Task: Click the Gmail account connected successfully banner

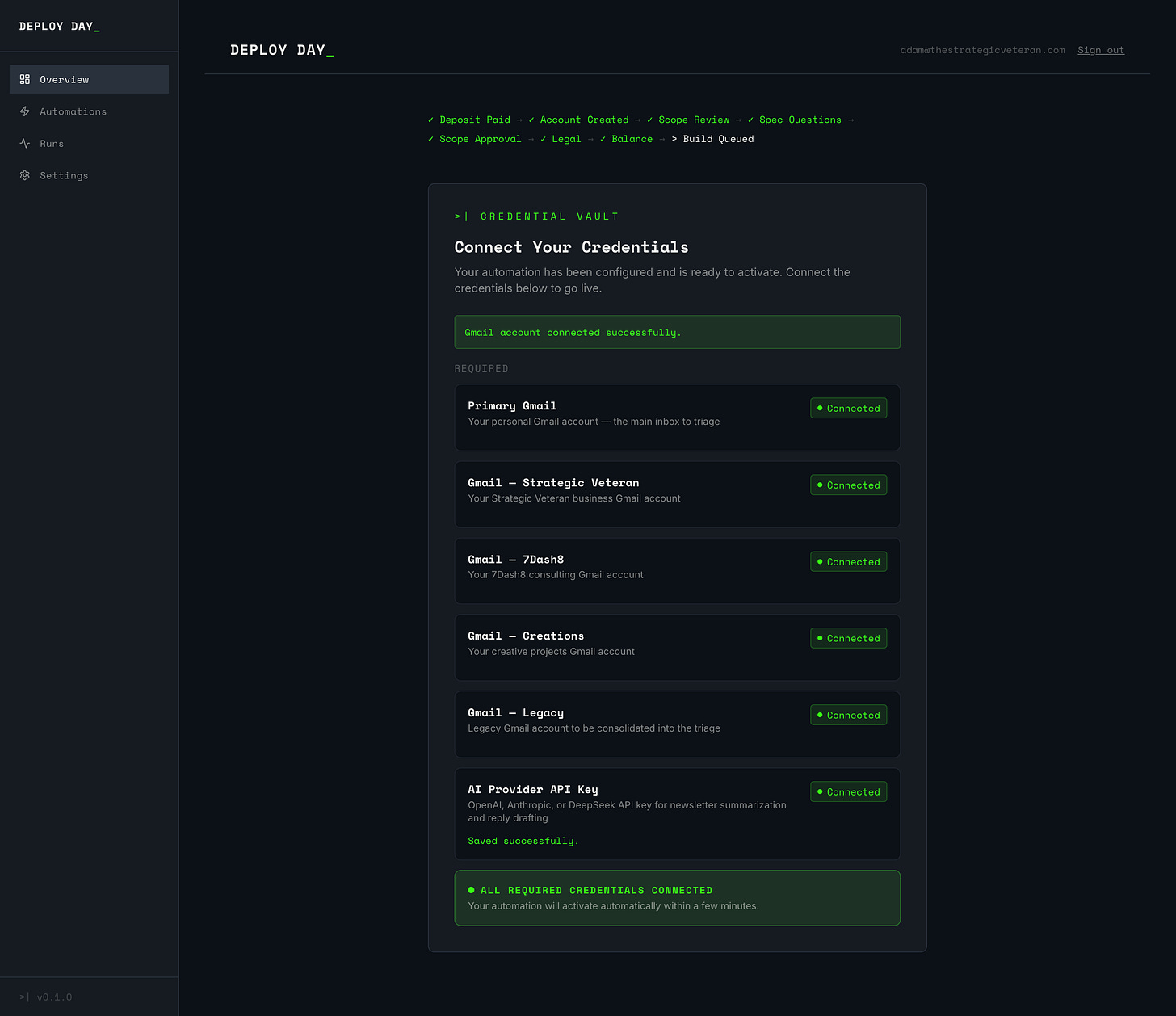Action: (x=677, y=332)
